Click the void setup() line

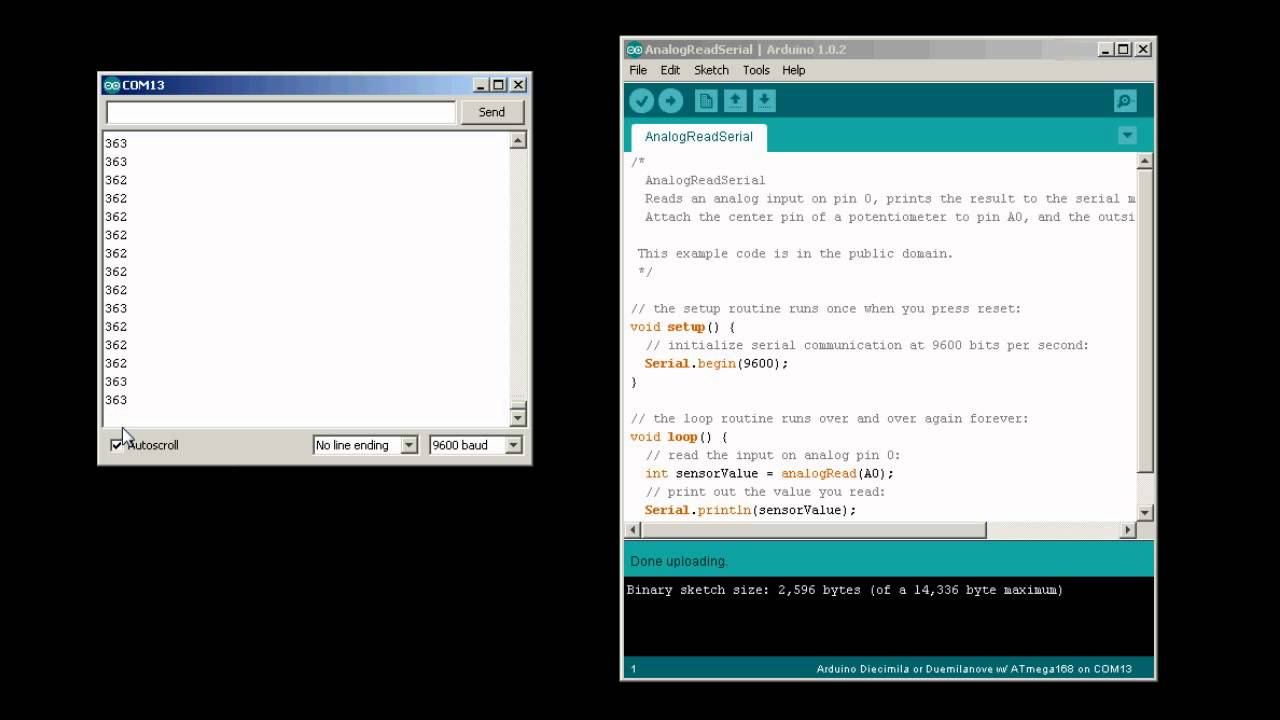pos(683,327)
